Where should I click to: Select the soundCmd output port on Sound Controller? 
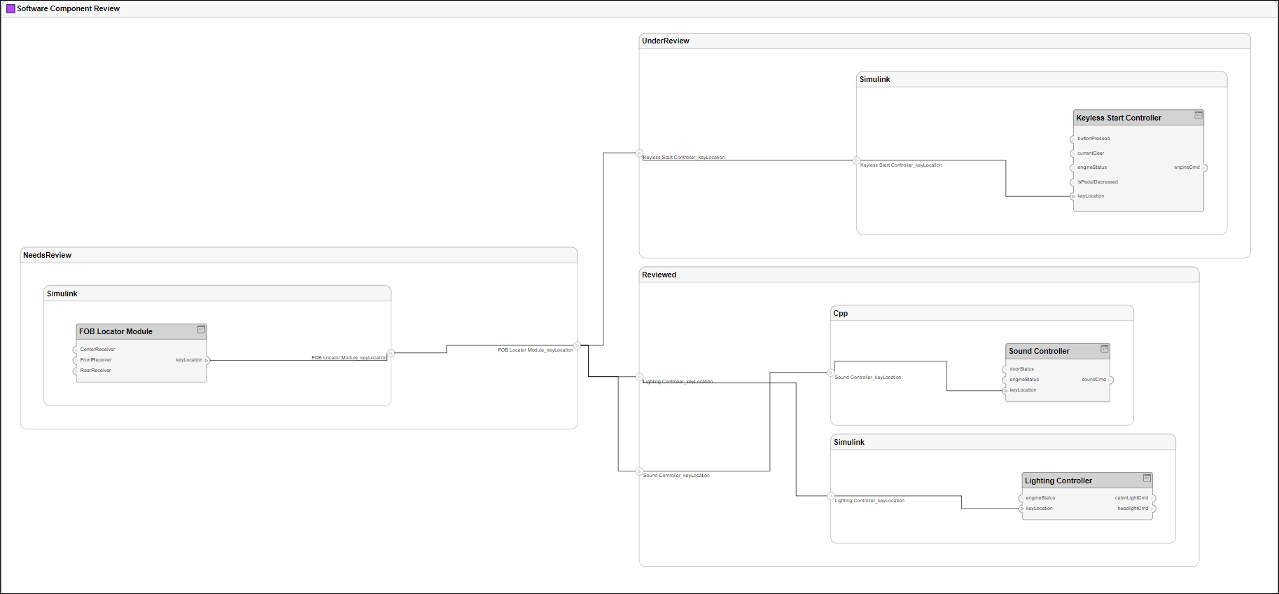[1110, 380]
